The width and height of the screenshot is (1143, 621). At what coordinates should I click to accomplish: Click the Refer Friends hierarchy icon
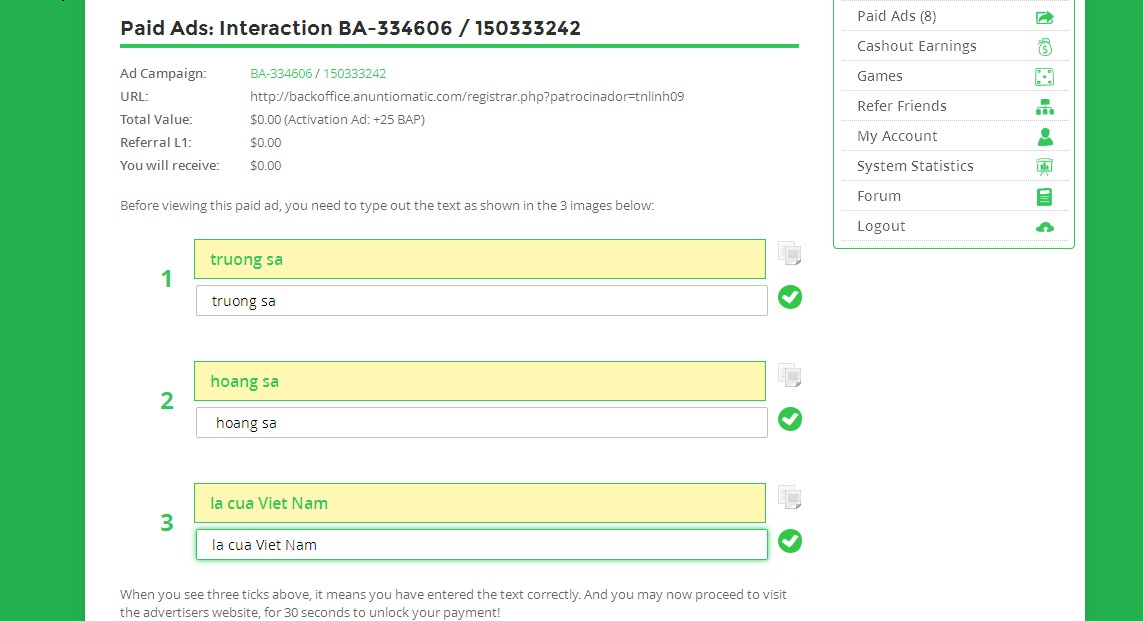[1044, 107]
